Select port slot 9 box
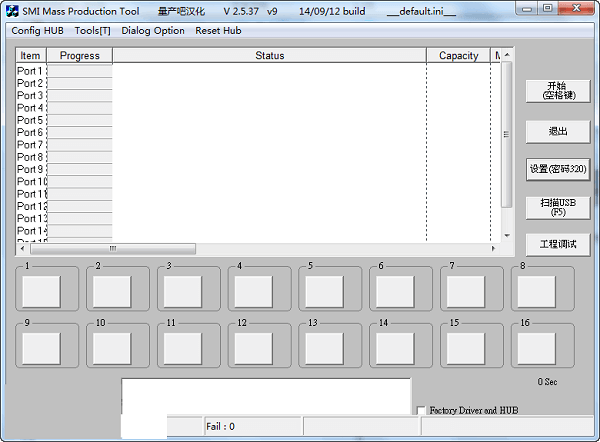 42,347
